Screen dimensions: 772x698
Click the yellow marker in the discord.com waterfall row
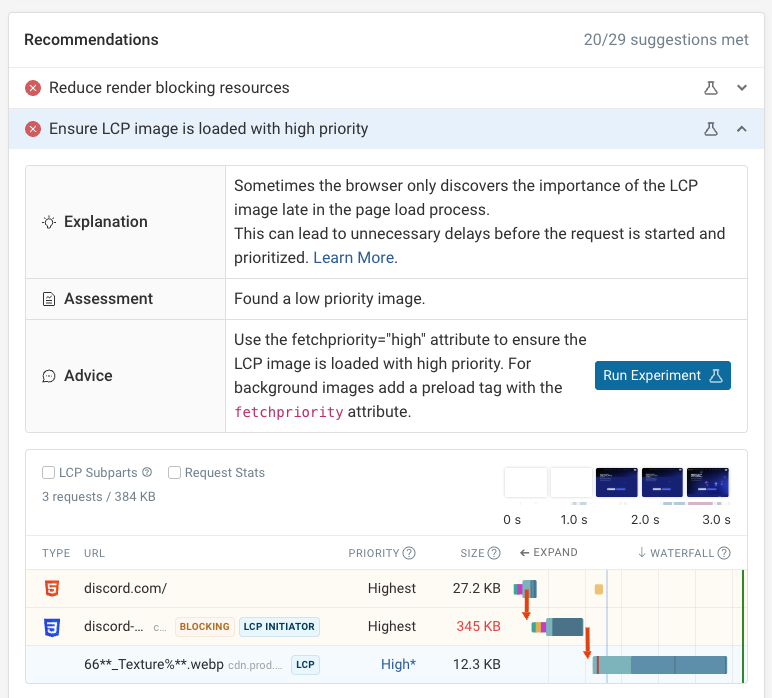[599, 589]
